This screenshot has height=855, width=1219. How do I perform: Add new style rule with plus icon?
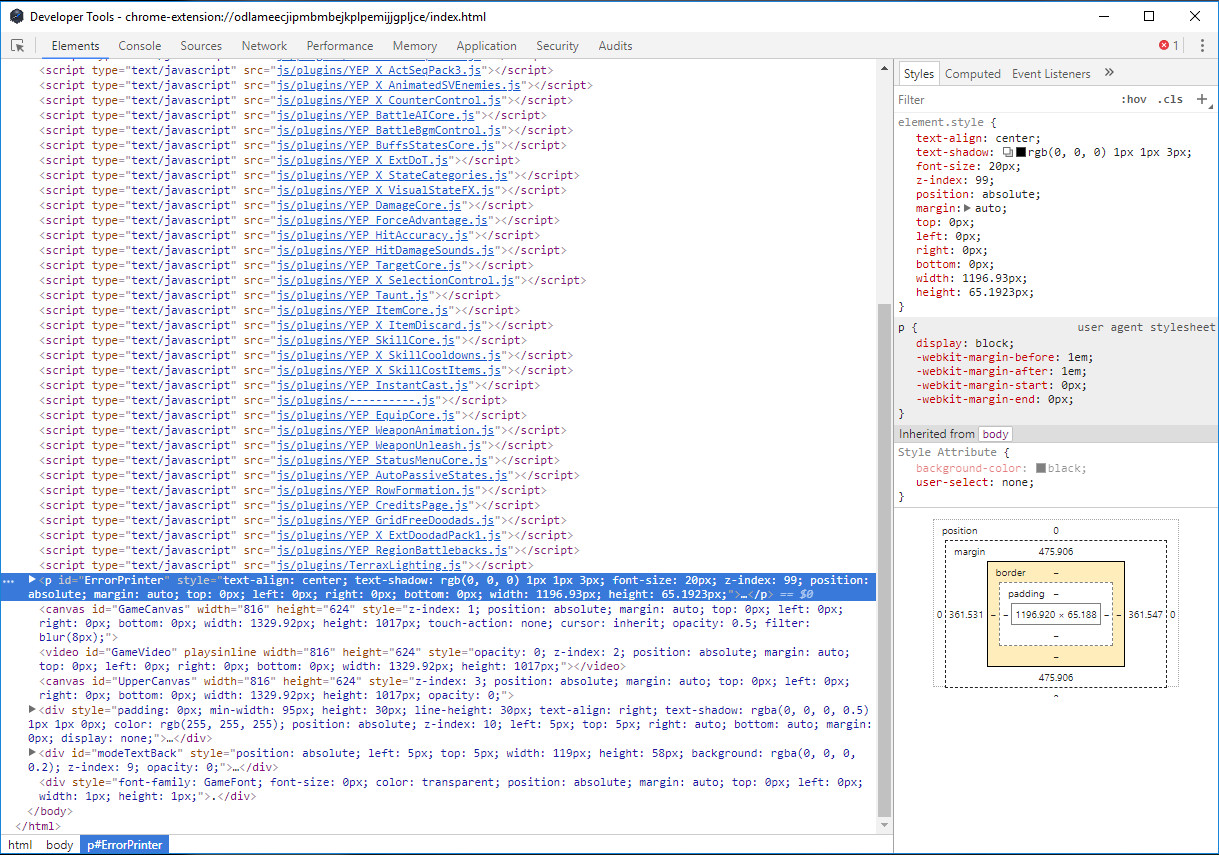[x=1202, y=99]
